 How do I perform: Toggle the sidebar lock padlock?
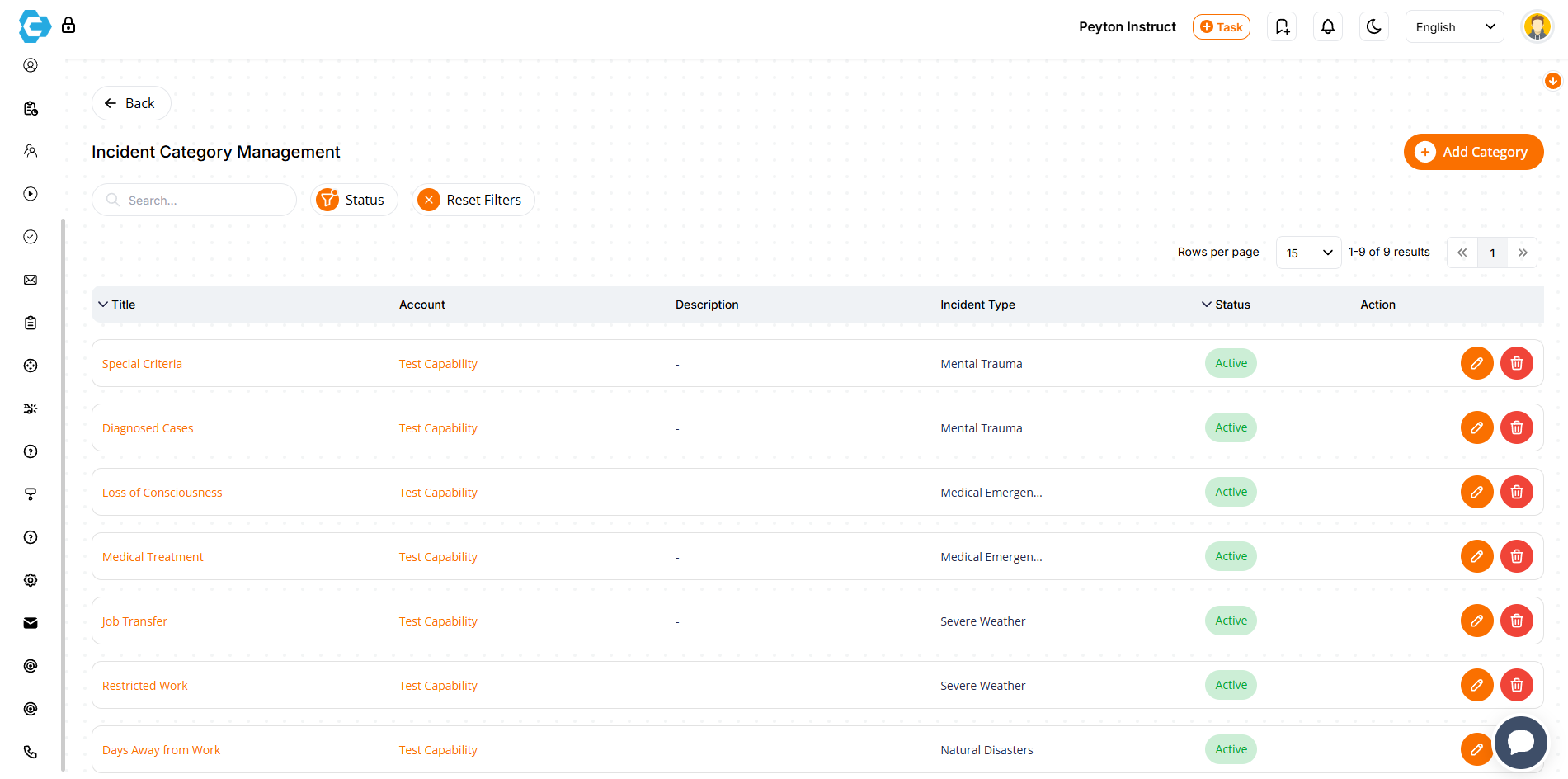(x=69, y=26)
